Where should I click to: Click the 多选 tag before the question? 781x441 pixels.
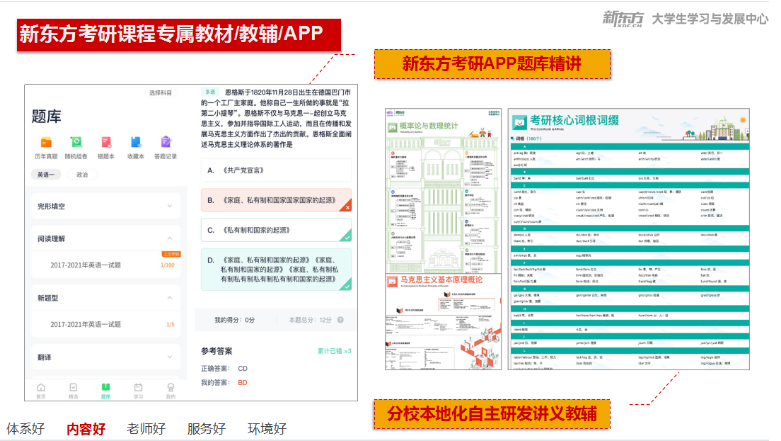(210, 92)
